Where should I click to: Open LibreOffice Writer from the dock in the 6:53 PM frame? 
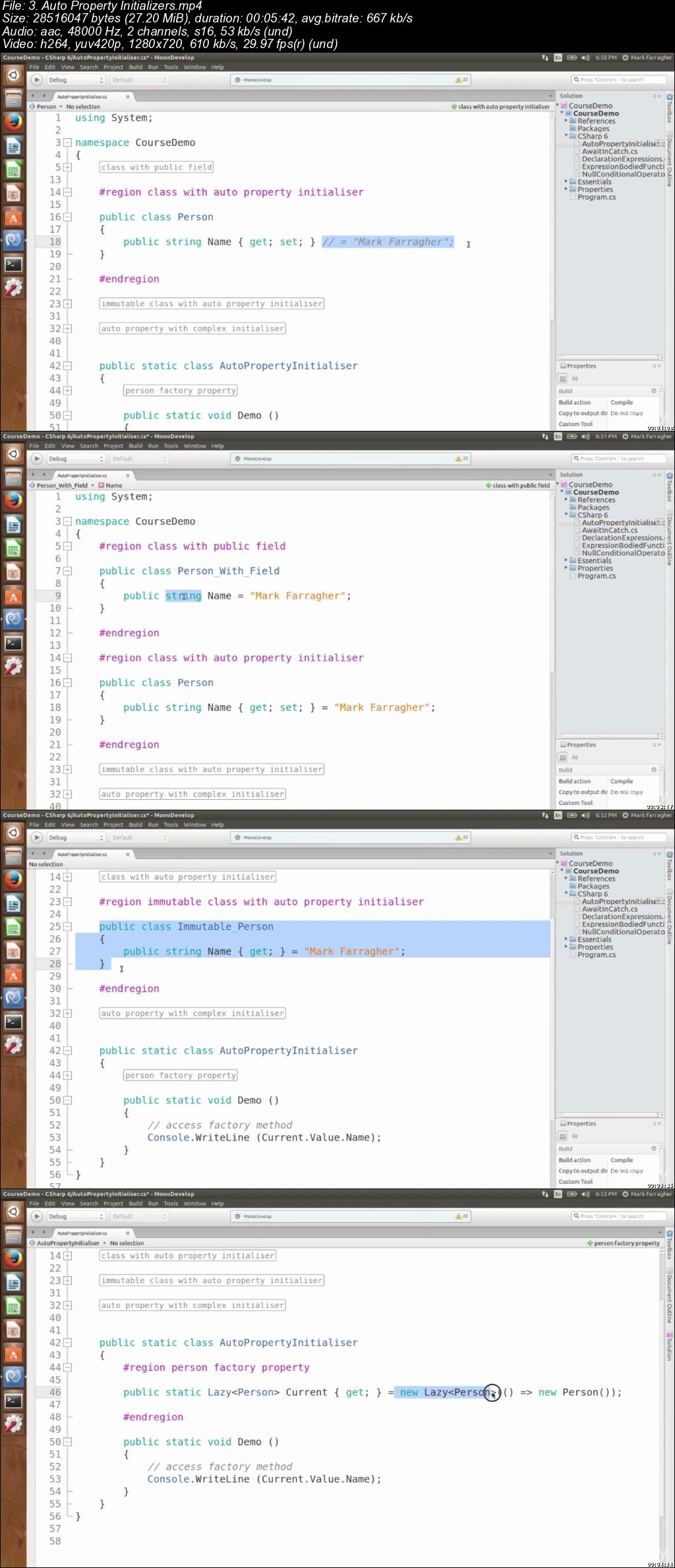click(x=13, y=1282)
